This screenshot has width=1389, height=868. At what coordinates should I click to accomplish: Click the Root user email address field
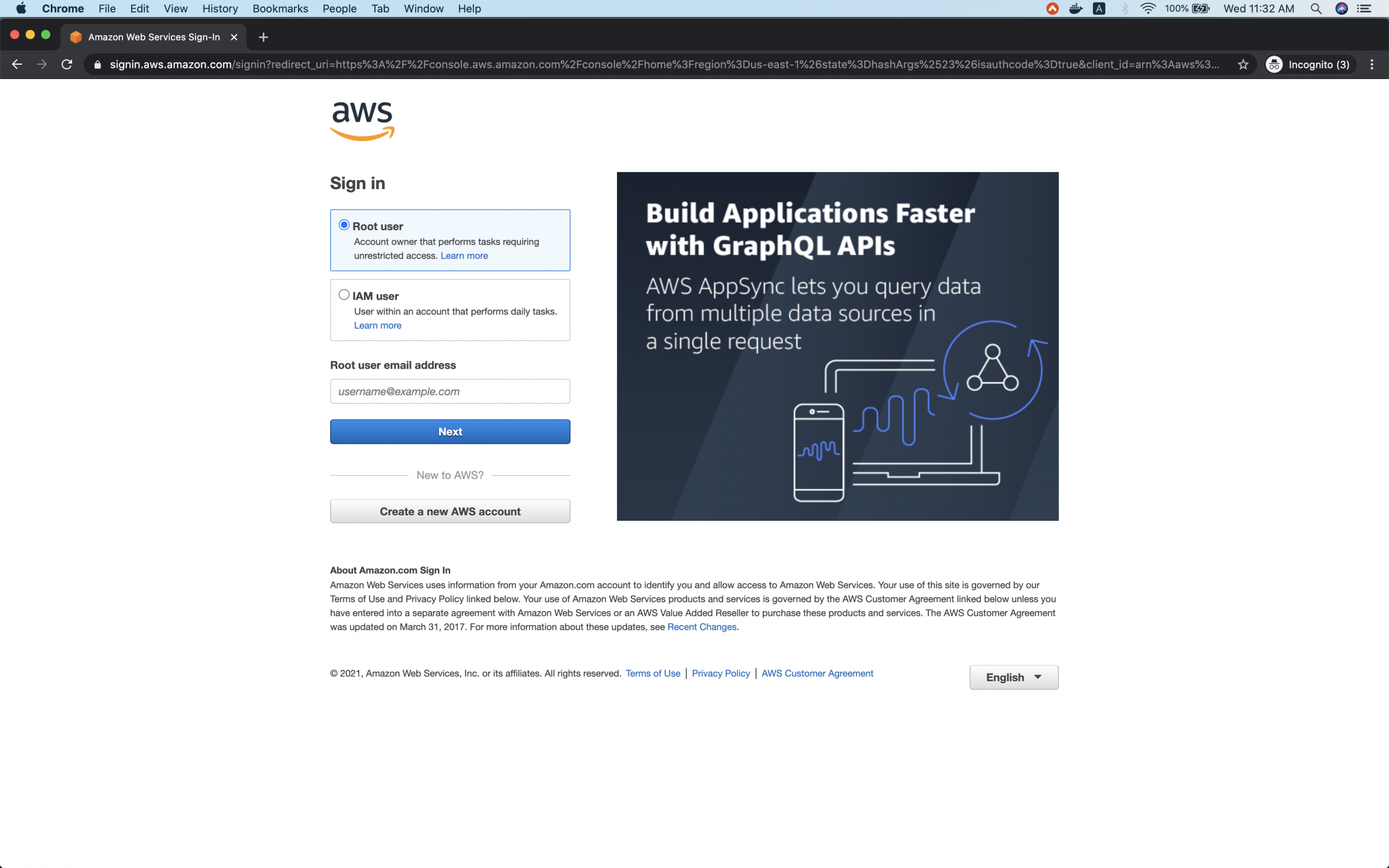pos(449,391)
